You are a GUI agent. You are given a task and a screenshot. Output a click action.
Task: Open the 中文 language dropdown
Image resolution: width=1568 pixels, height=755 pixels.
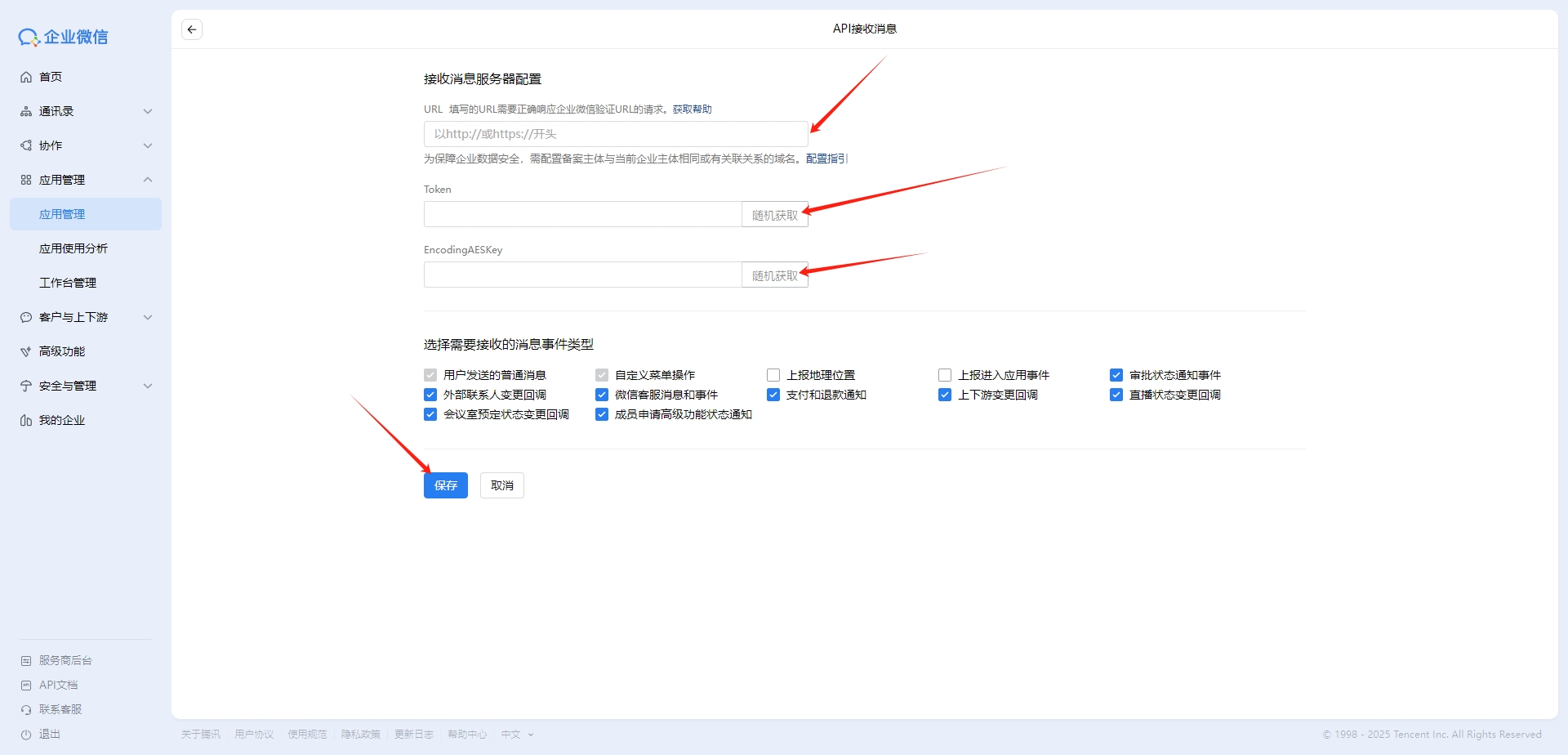[517, 735]
